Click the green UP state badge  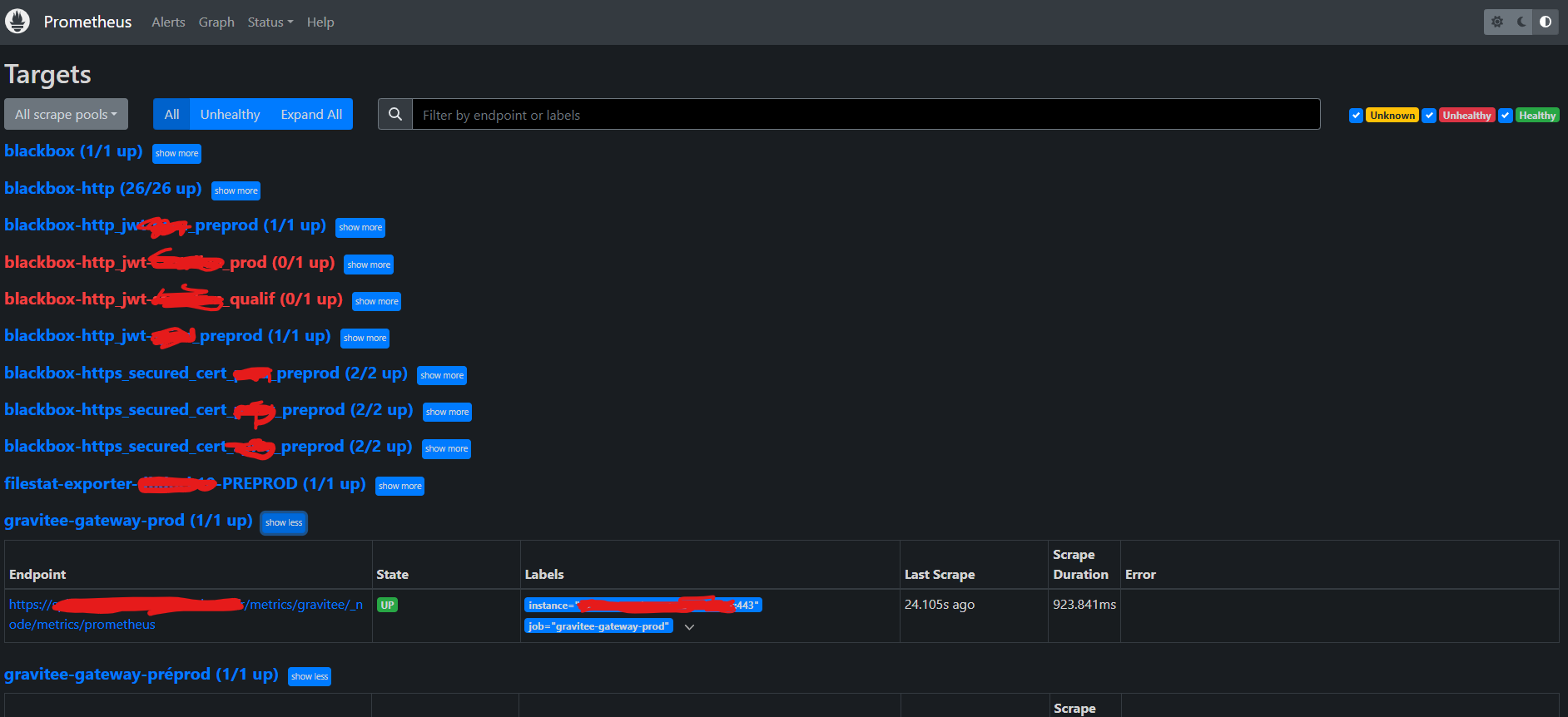(x=387, y=605)
